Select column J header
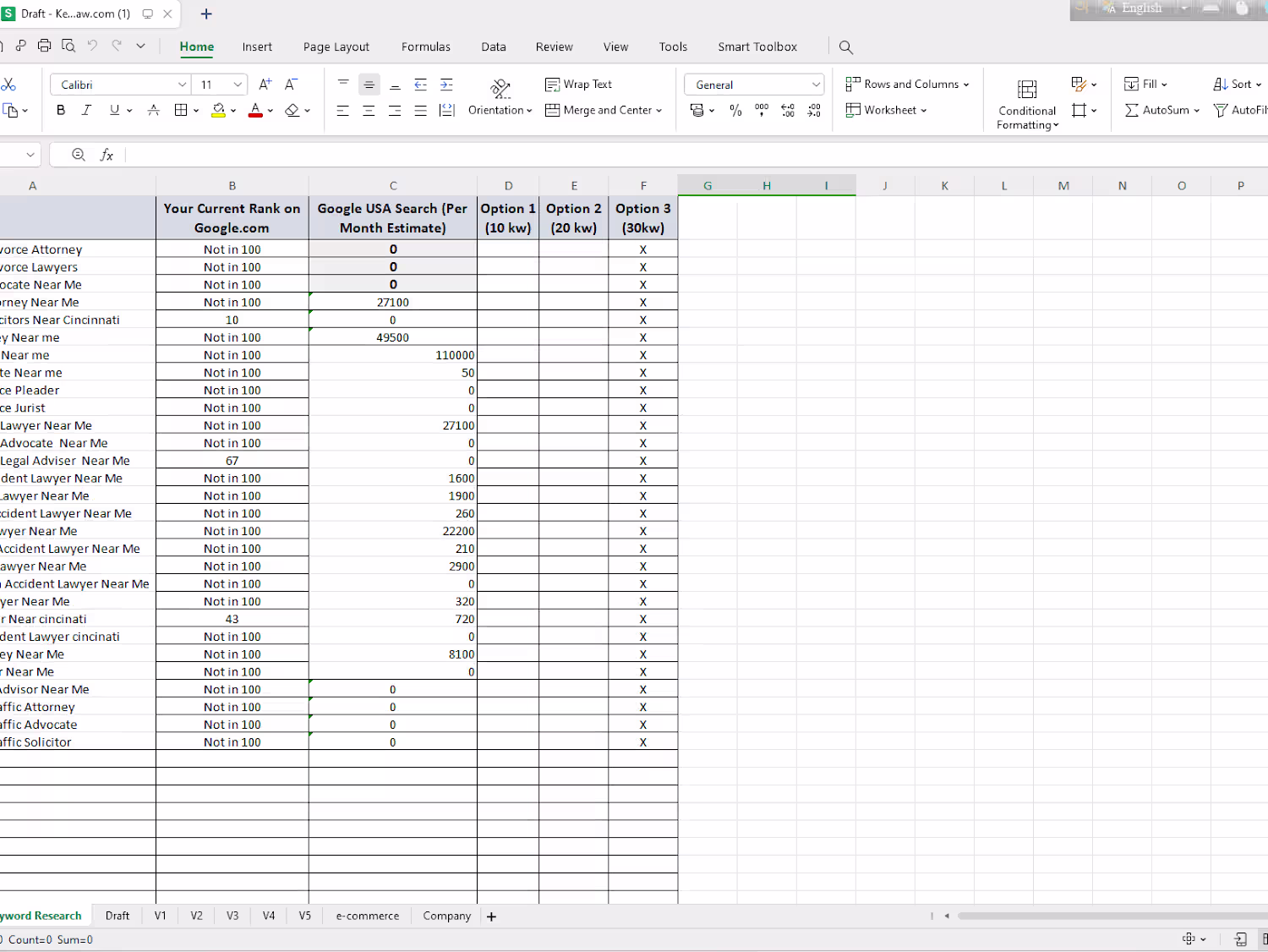1268x952 pixels. 885,186
